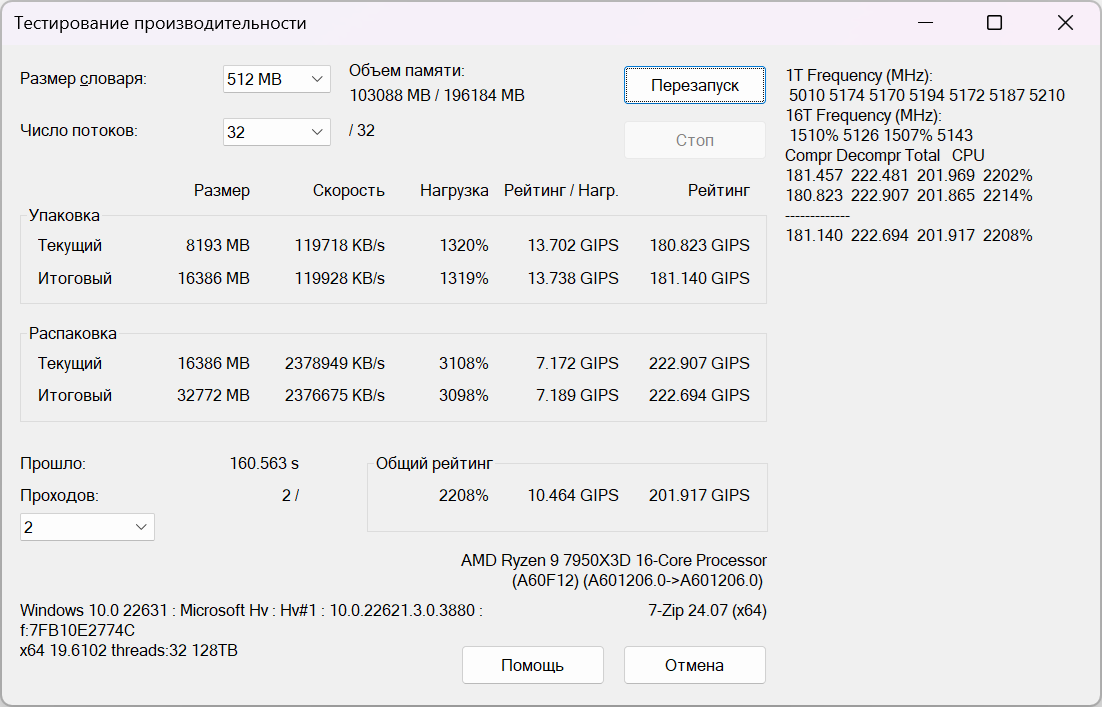Image resolution: width=1102 pixels, height=707 pixels.
Task: Click the AMD Ryzen 9 7950X3D processor text
Action: [x=614, y=561]
